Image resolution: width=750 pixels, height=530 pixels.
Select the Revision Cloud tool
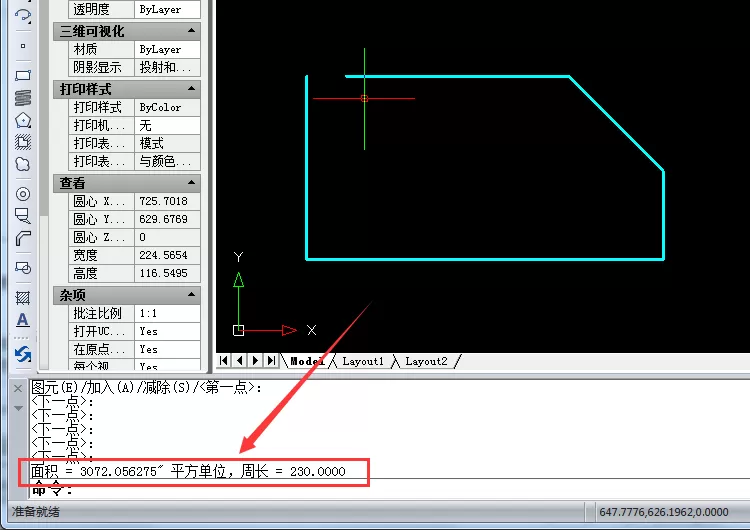coord(22,164)
